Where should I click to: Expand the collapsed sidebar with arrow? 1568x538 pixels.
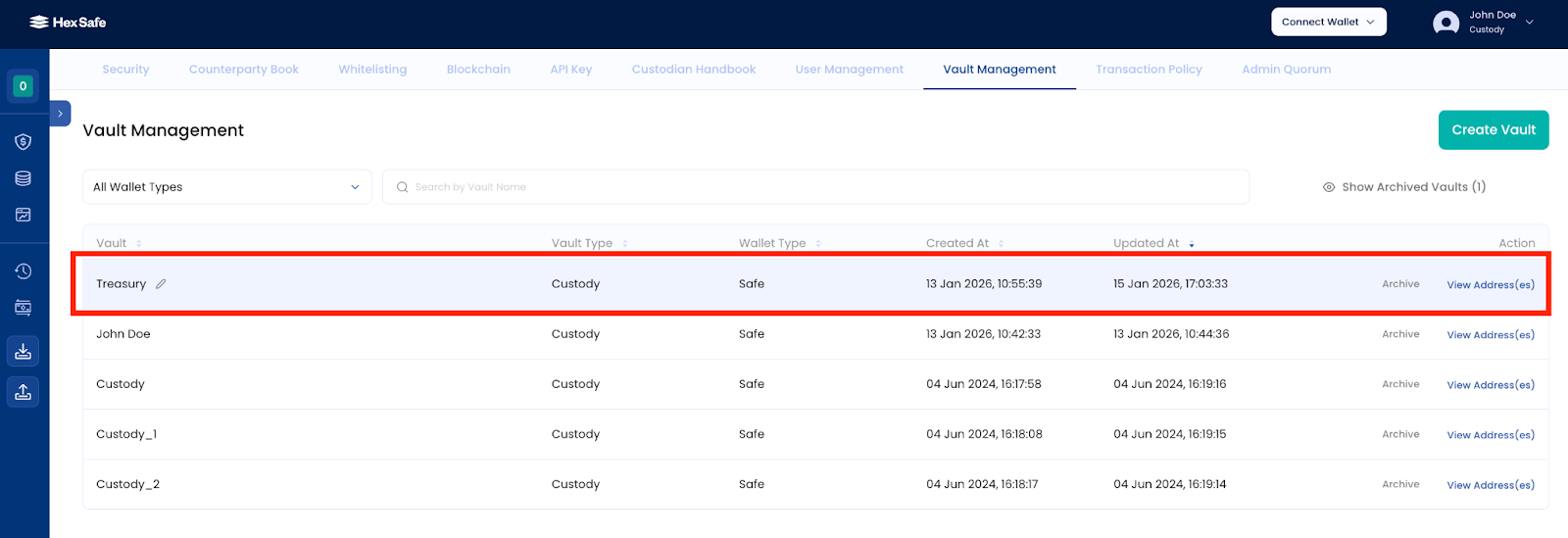click(x=60, y=114)
